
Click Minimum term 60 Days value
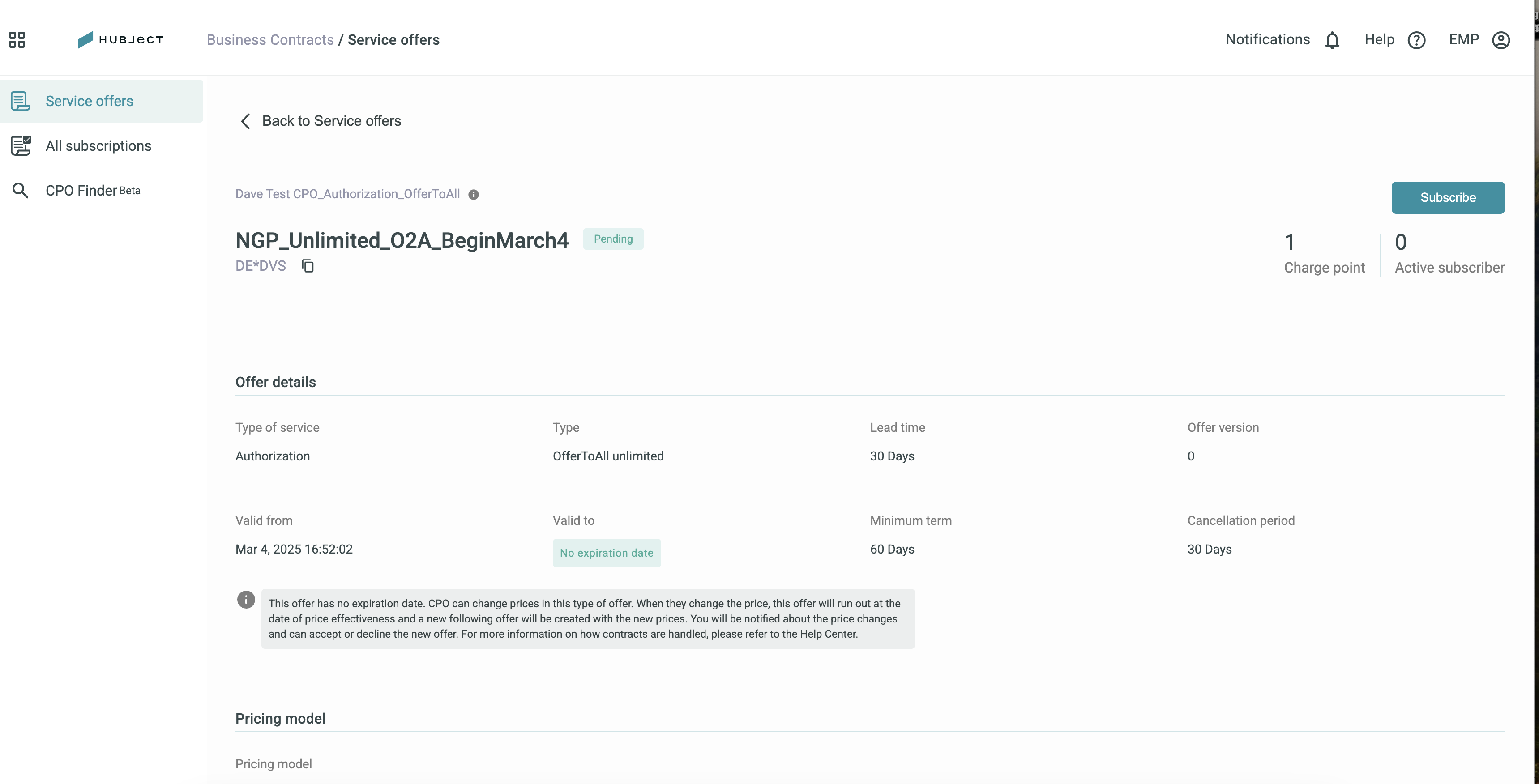pyautogui.click(x=892, y=550)
